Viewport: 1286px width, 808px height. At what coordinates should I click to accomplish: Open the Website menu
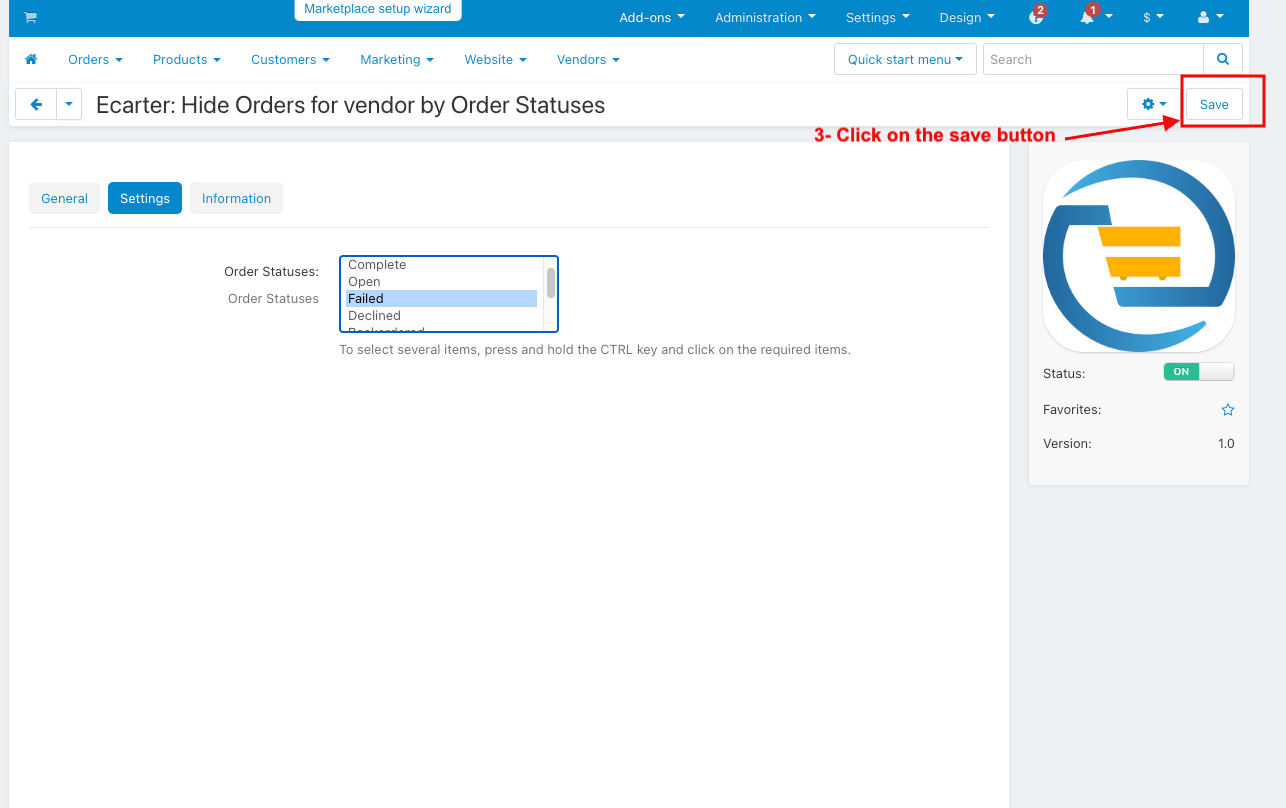(x=495, y=59)
